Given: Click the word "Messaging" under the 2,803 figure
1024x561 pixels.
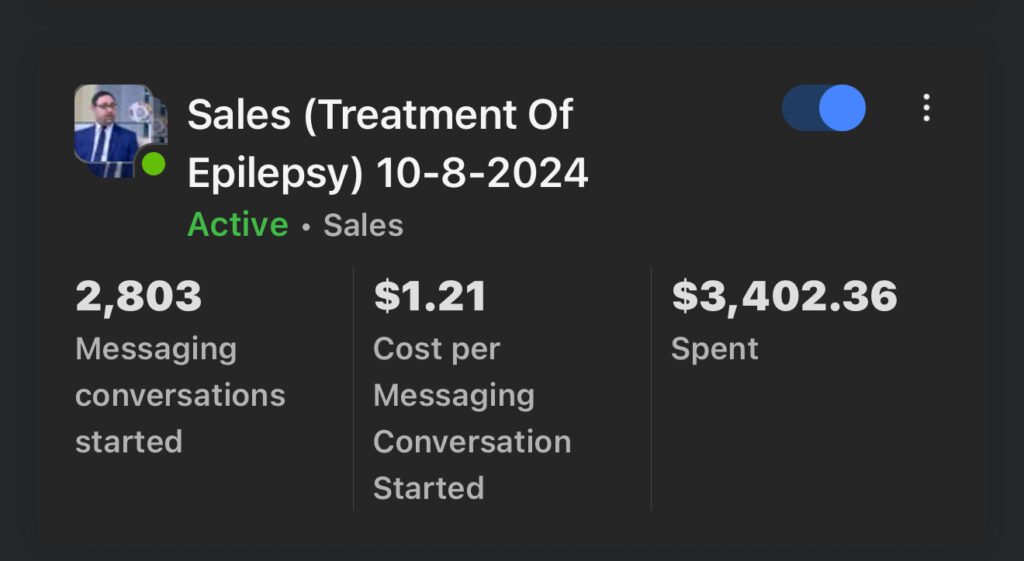Looking at the screenshot, I should pyautogui.click(x=156, y=349).
